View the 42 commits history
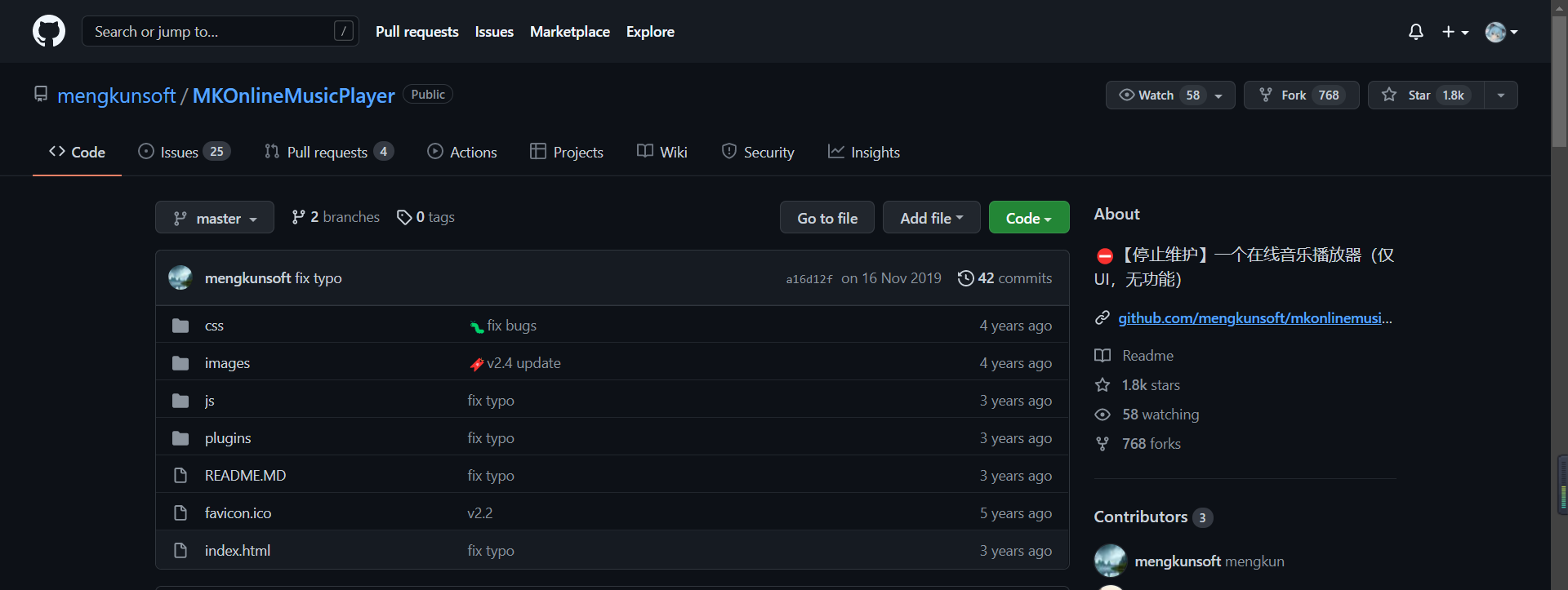Image resolution: width=1568 pixels, height=590 pixels. point(1004,278)
